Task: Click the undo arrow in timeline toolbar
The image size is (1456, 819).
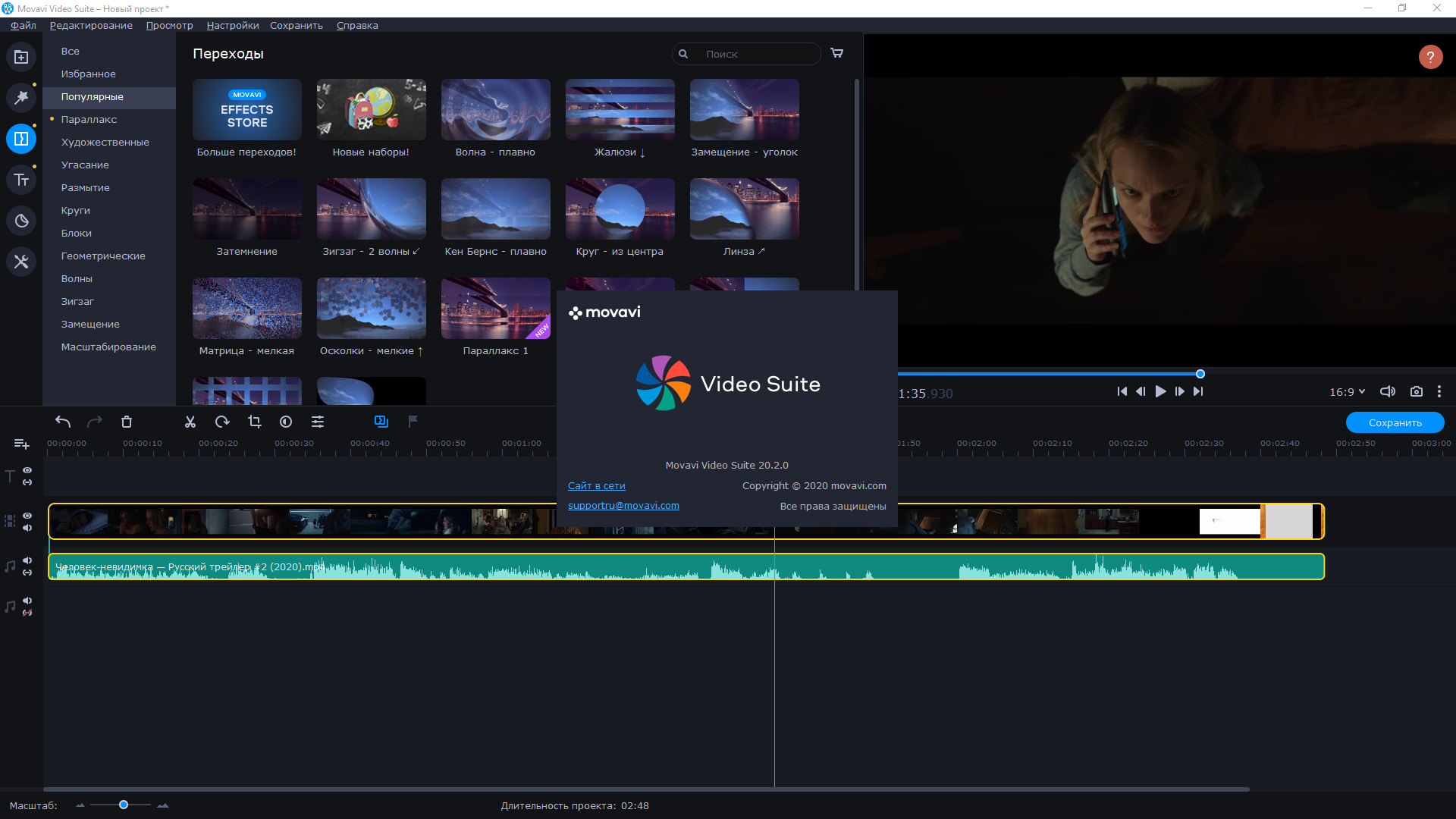Action: [x=63, y=422]
